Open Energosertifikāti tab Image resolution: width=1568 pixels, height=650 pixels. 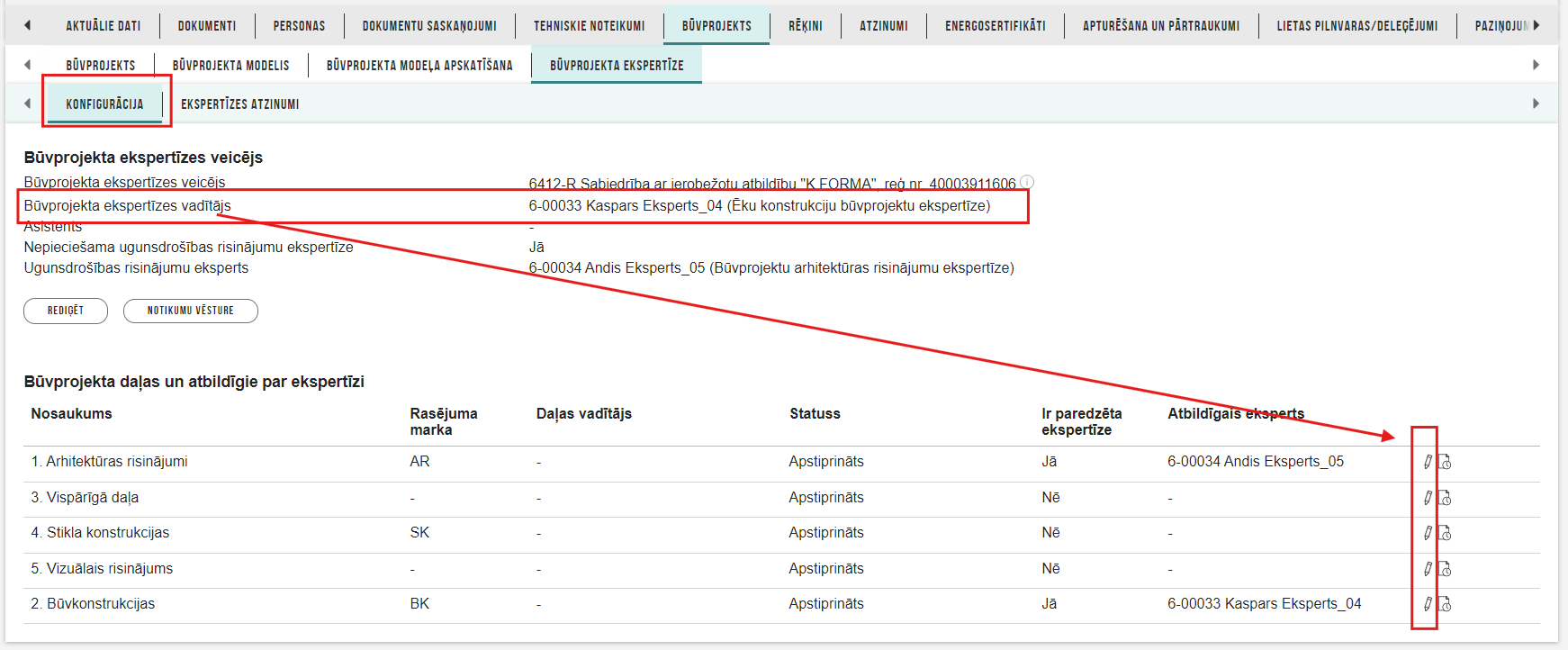(996, 26)
